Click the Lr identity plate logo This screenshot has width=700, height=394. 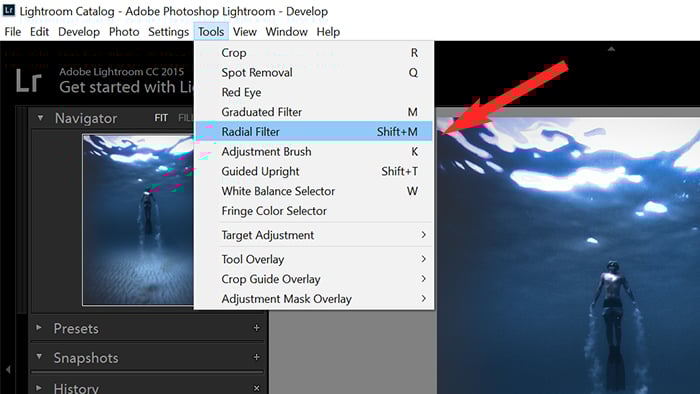[29, 81]
